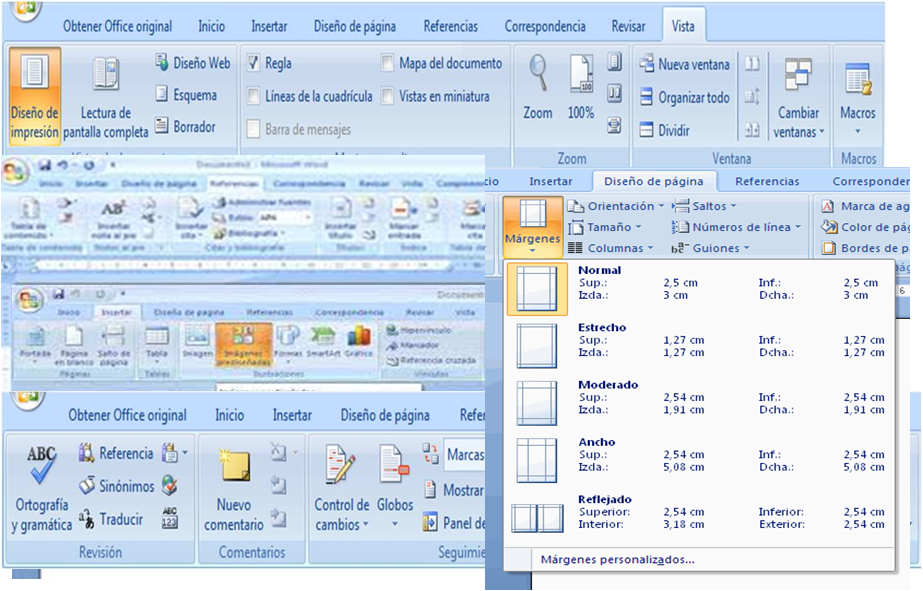This screenshot has width=923, height=591.
Task: Open a Nueva ventana
Action: pos(685,64)
